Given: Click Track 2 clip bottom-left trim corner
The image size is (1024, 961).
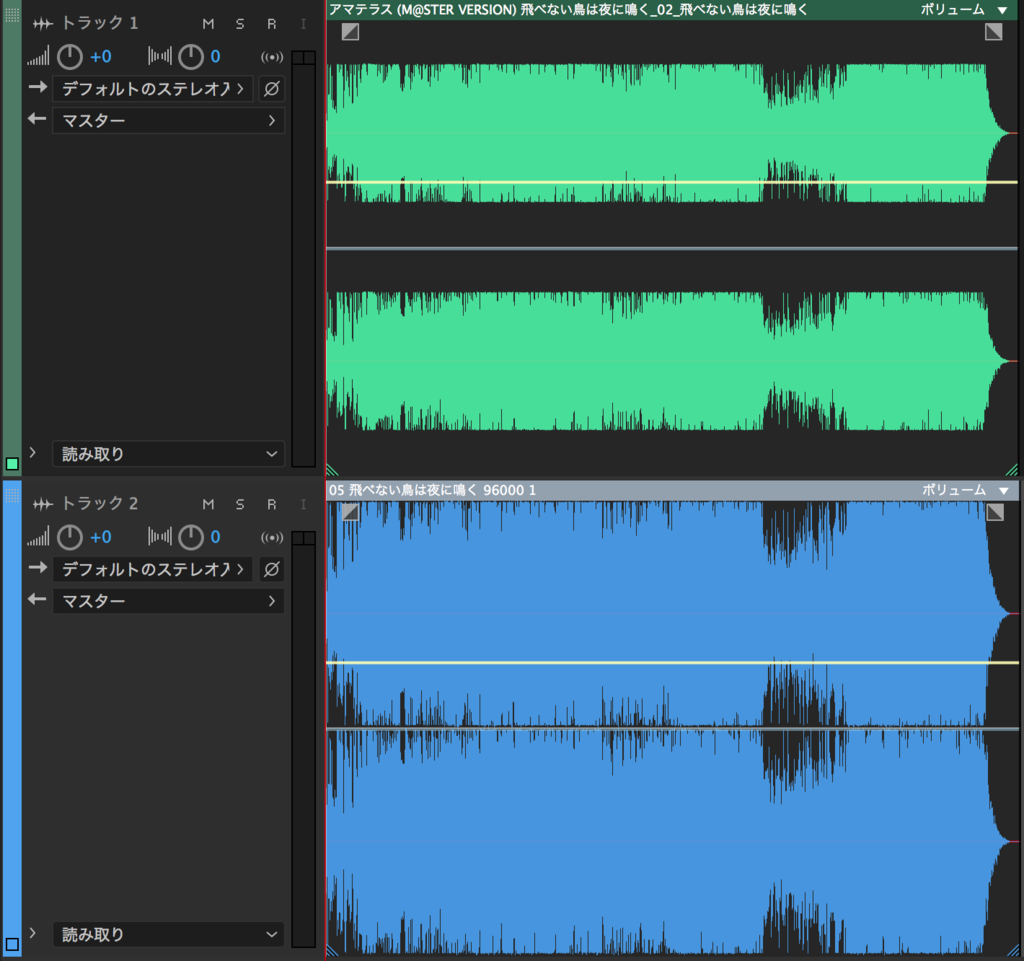Looking at the screenshot, I should (x=332, y=951).
